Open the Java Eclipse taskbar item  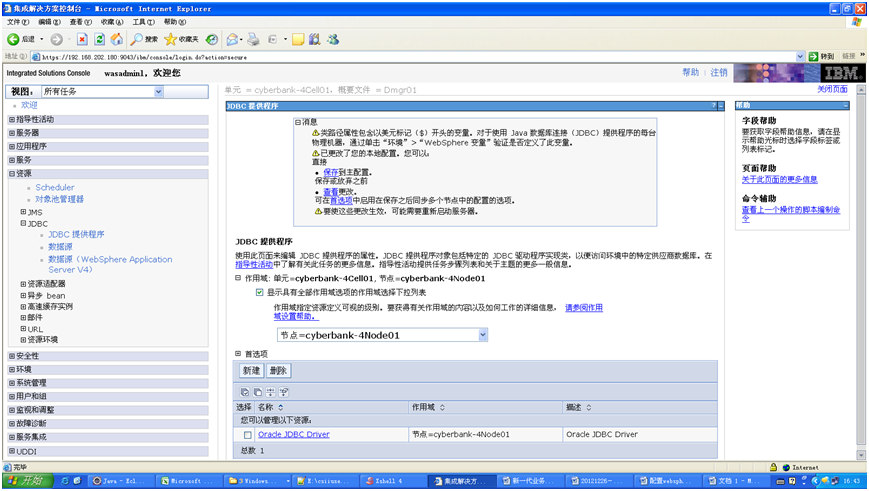pyautogui.click(x=120, y=481)
